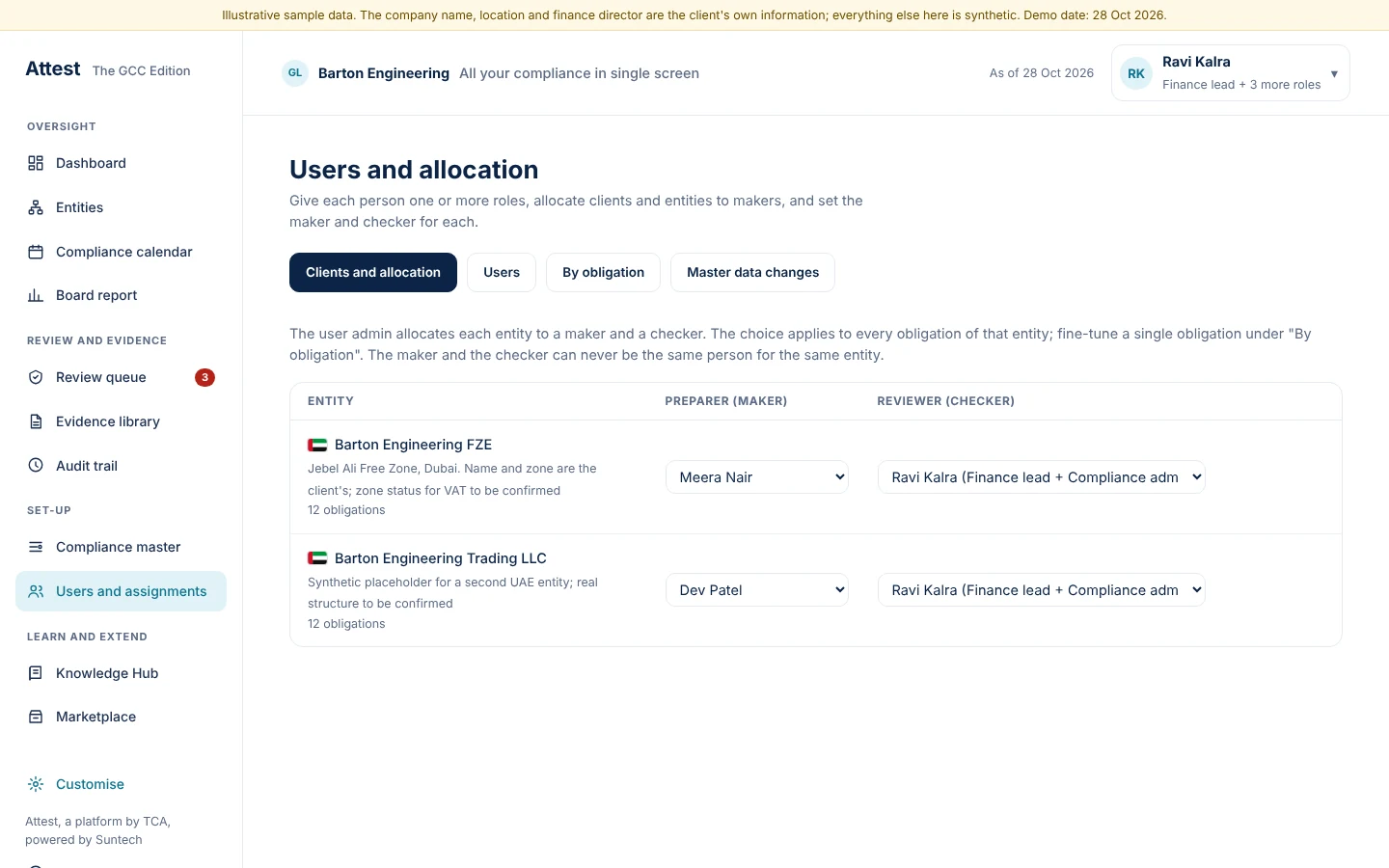
Task: Click the GL company avatar badge
Action: pyautogui.click(x=295, y=73)
